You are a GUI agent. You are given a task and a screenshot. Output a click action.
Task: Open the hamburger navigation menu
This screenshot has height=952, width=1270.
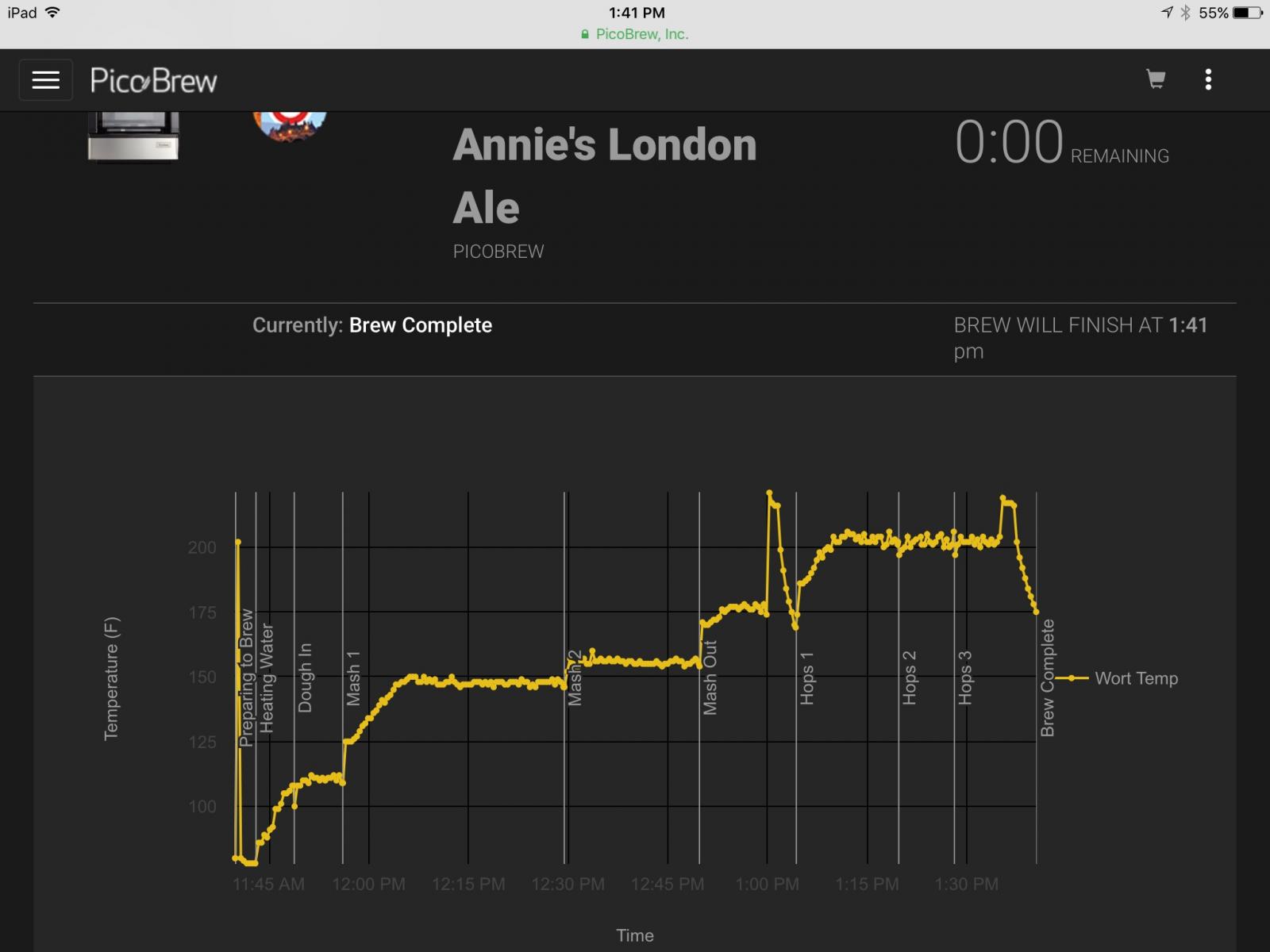point(46,80)
